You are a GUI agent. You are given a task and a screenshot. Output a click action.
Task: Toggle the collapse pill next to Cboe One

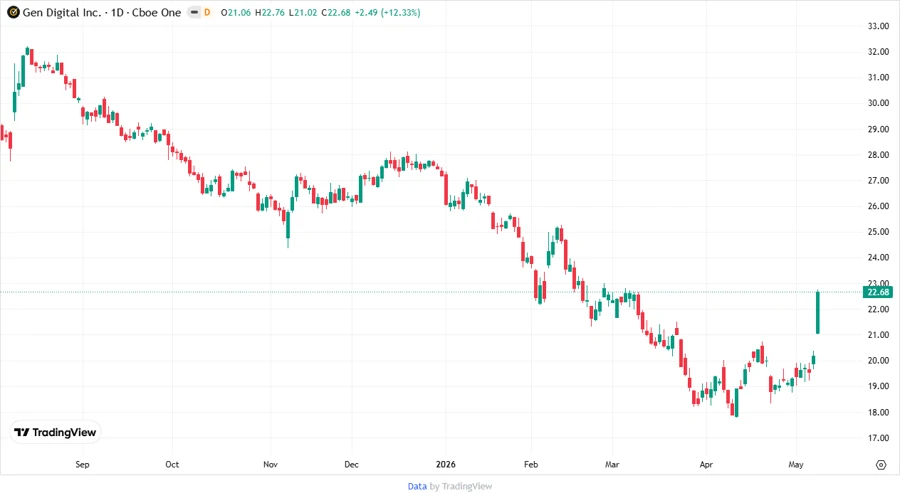coord(195,12)
